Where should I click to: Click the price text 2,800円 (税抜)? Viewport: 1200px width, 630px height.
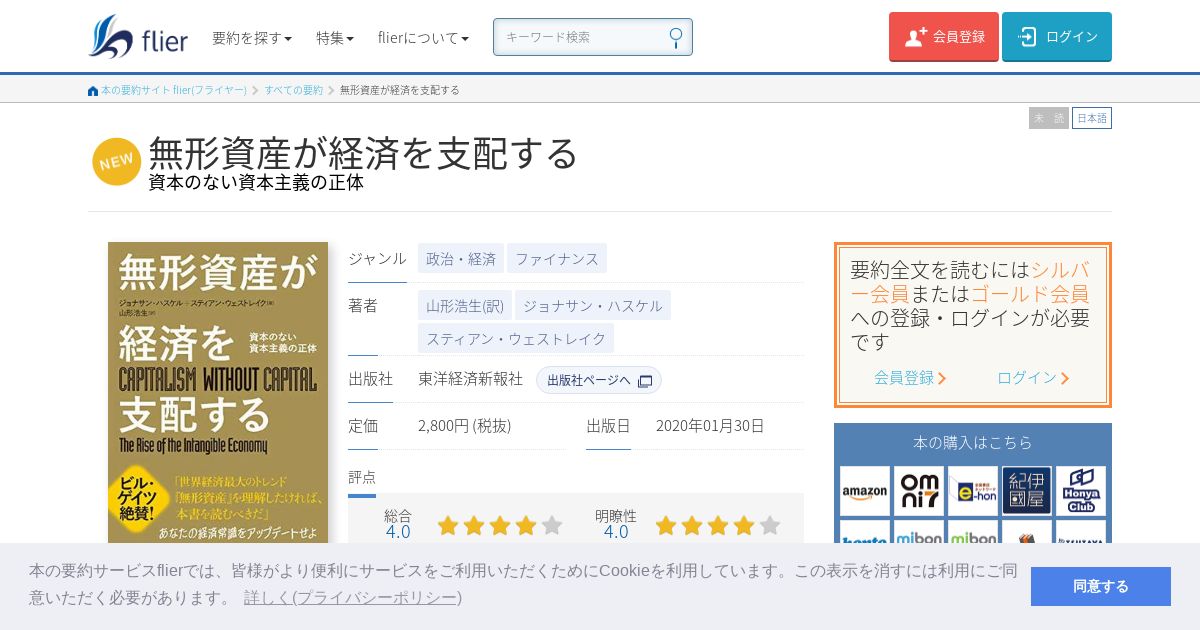click(x=464, y=425)
